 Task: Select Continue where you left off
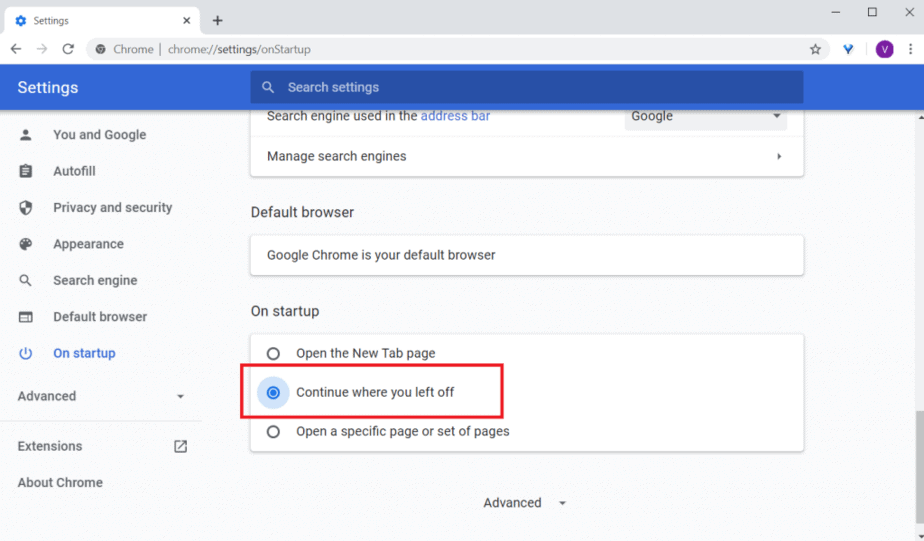point(273,392)
